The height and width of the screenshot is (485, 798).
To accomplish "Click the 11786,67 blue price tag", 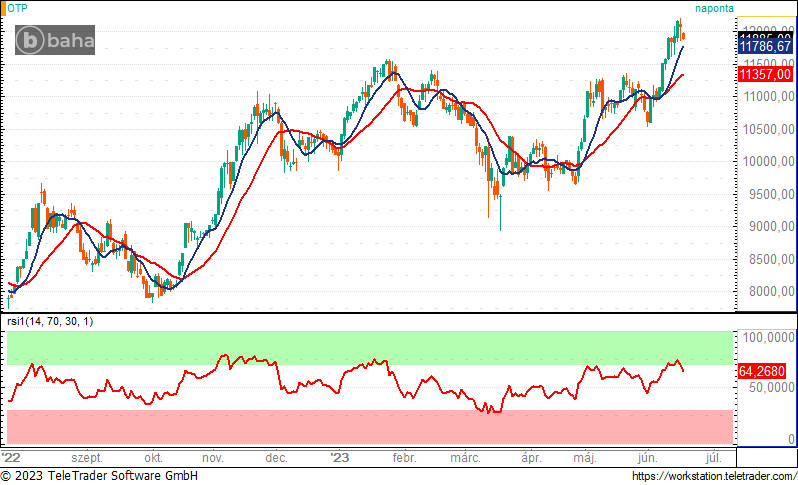I will pyautogui.click(x=765, y=46).
